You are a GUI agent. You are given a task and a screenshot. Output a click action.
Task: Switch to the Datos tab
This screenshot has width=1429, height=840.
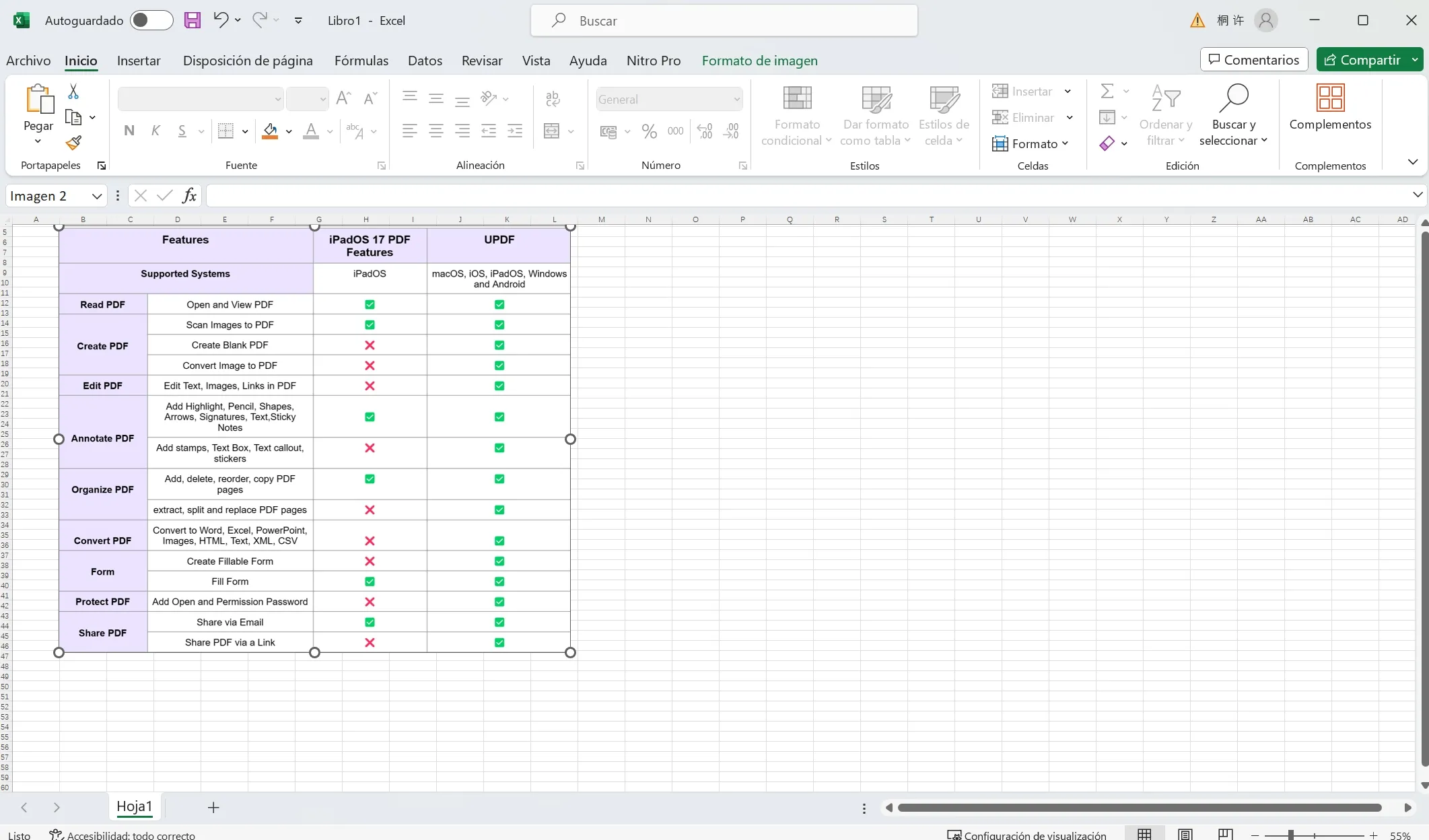coord(425,61)
